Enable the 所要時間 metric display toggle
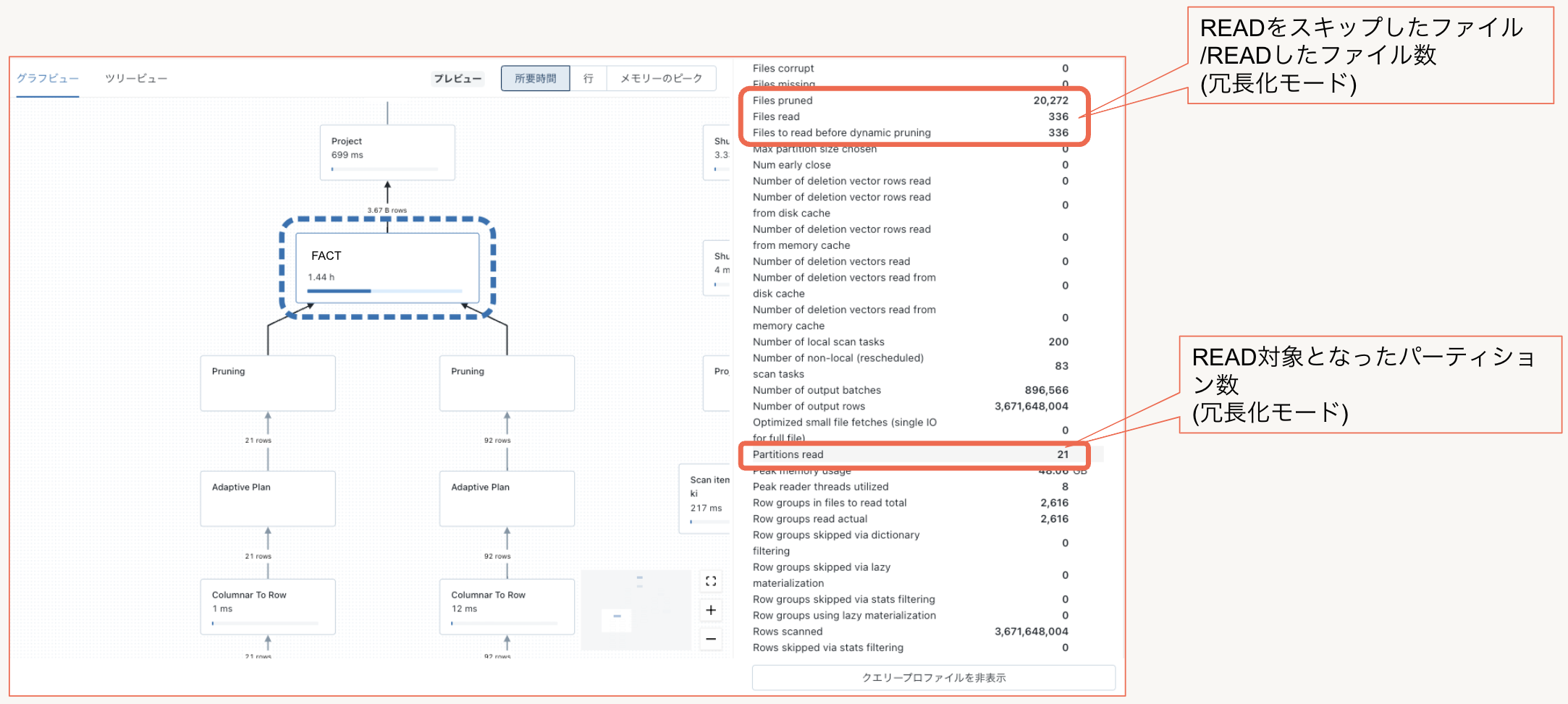The height and width of the screenshot is (704, 1568). tap(535, 78)
